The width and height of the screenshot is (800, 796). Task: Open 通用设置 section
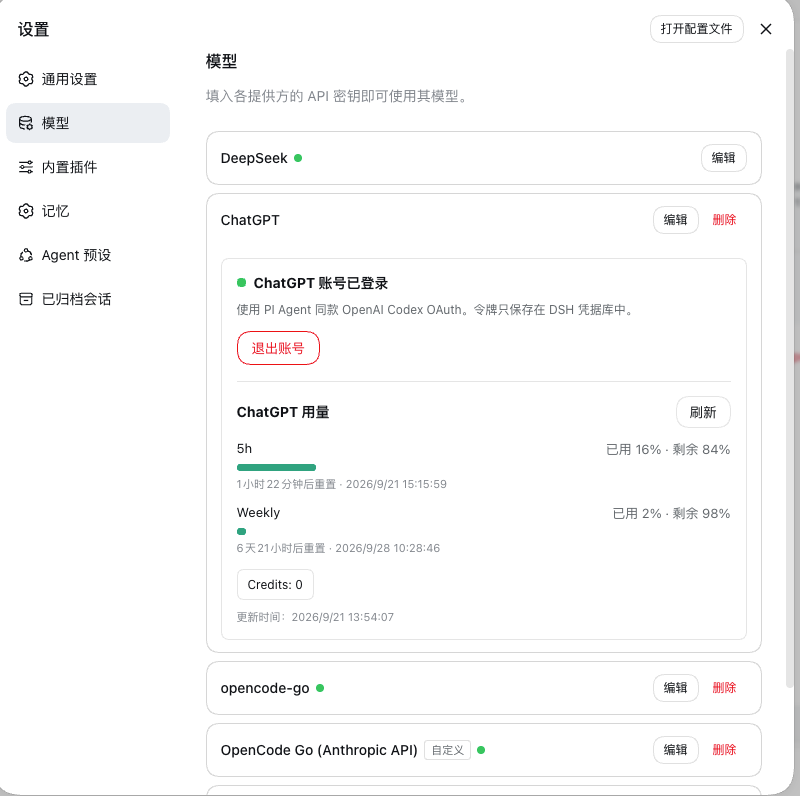pyautogui.click(x=88, y=79)
